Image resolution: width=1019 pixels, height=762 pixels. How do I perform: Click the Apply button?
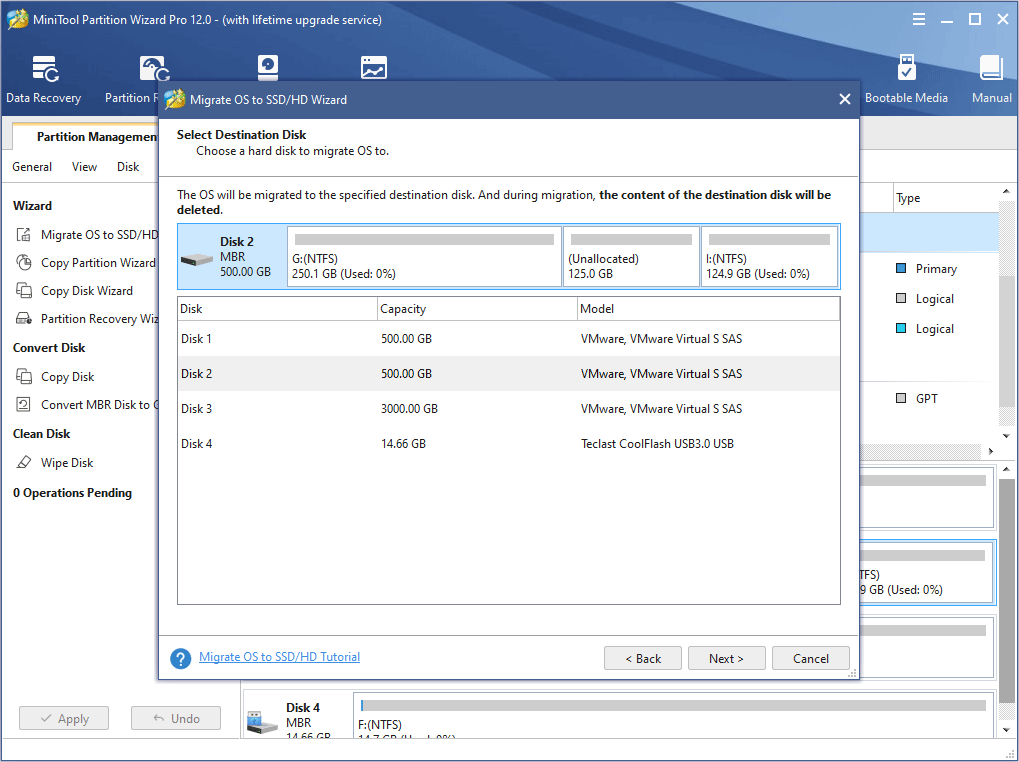pyautogui.click(x=64, y=718)
